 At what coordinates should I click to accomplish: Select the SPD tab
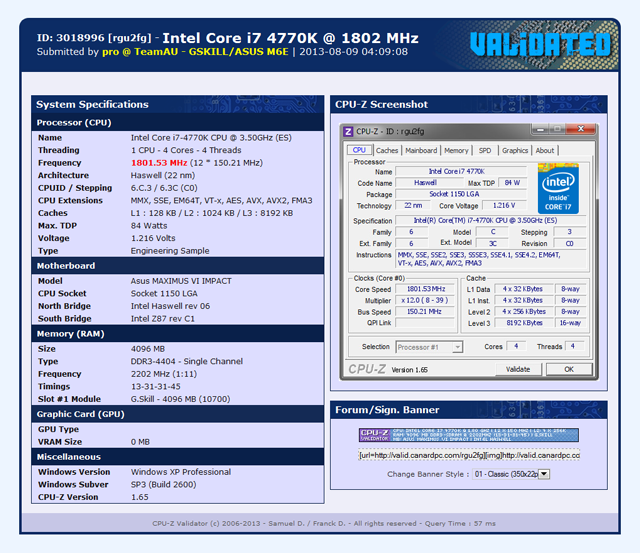pos(485,151)
